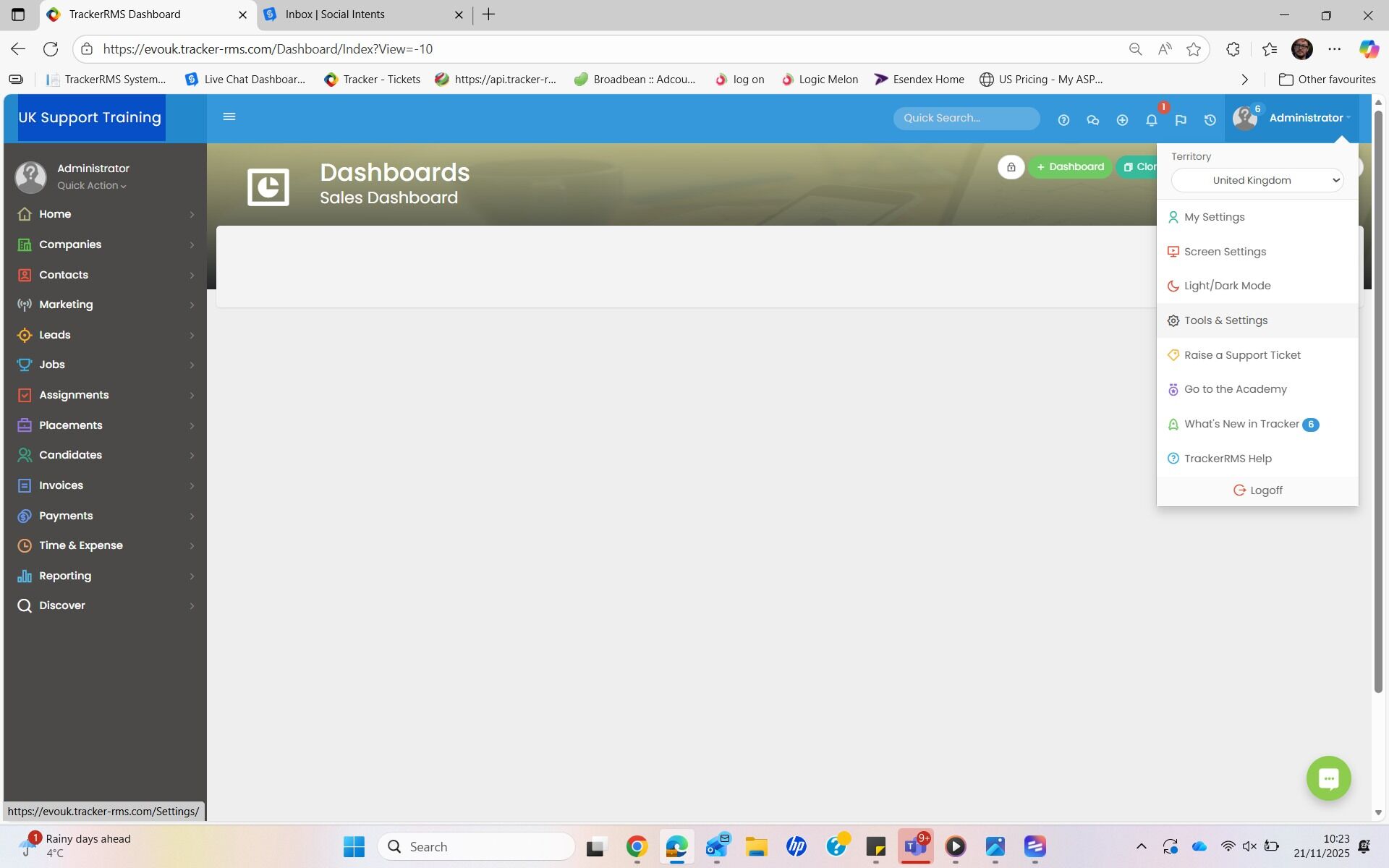
Task: Open the history clock icon in header
Action: click(x=1210, y=120)
